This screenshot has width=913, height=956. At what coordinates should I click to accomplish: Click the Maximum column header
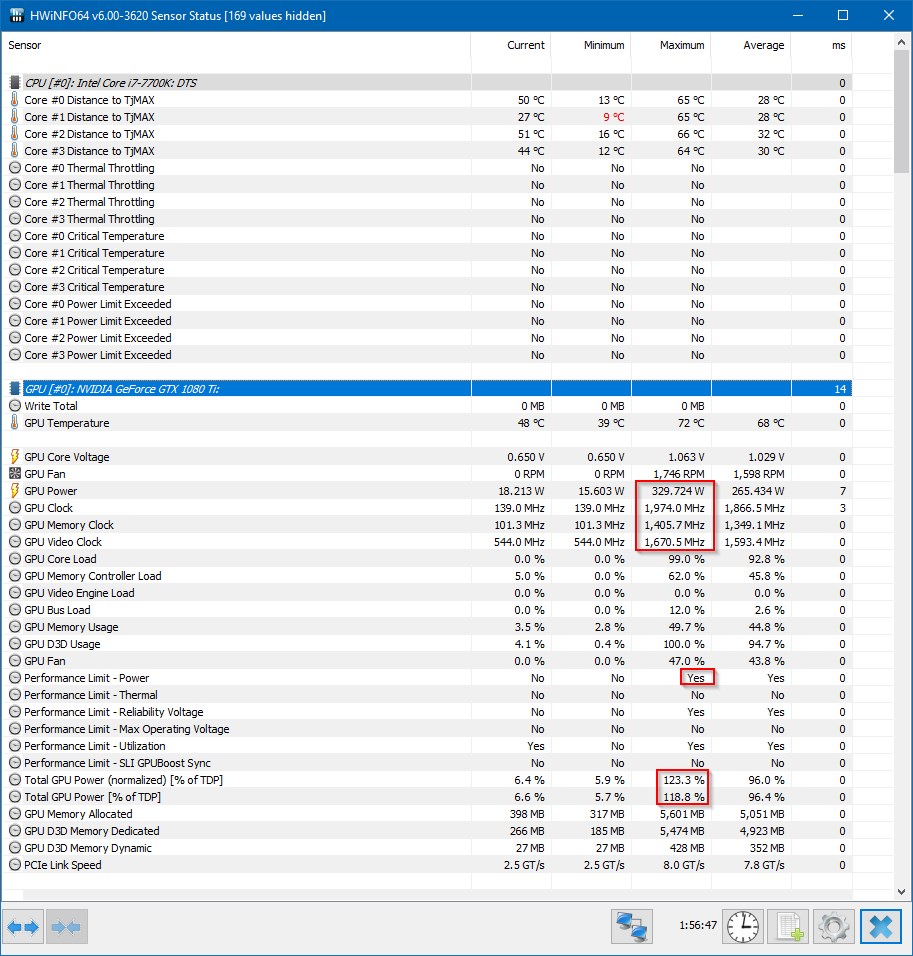(x=671, y=45)
